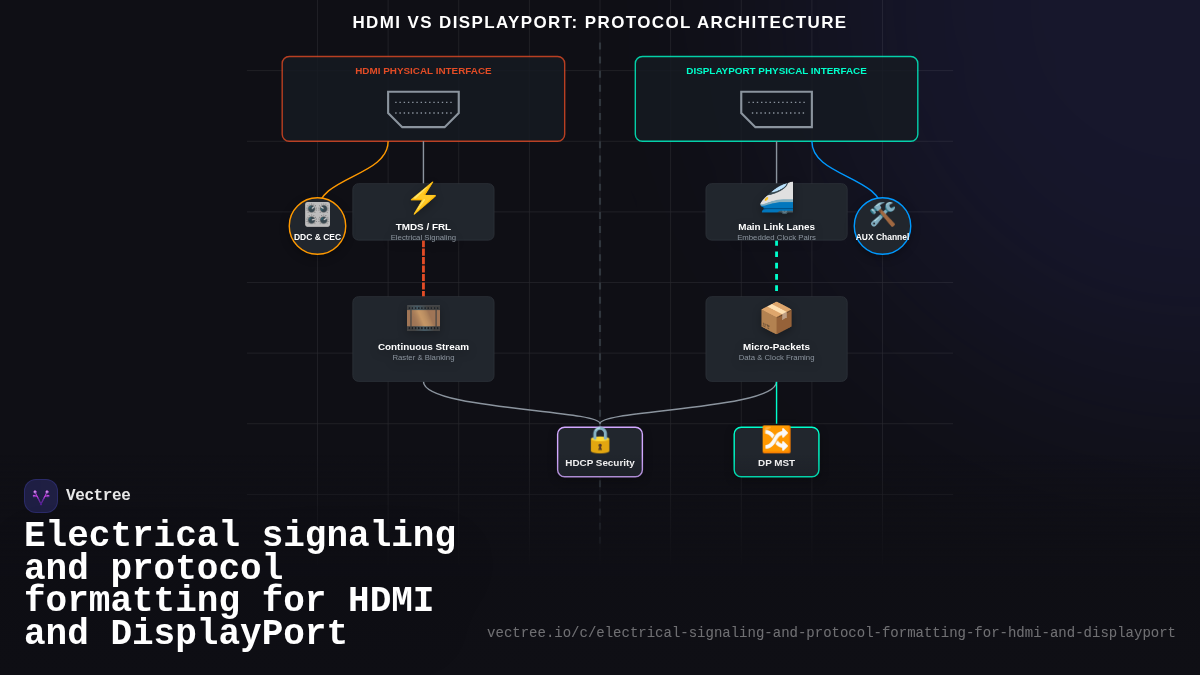Select the lightning bolt TMDS / FRL icon
The width and height of the screenshot is (1200, 675).
[423, 200]
